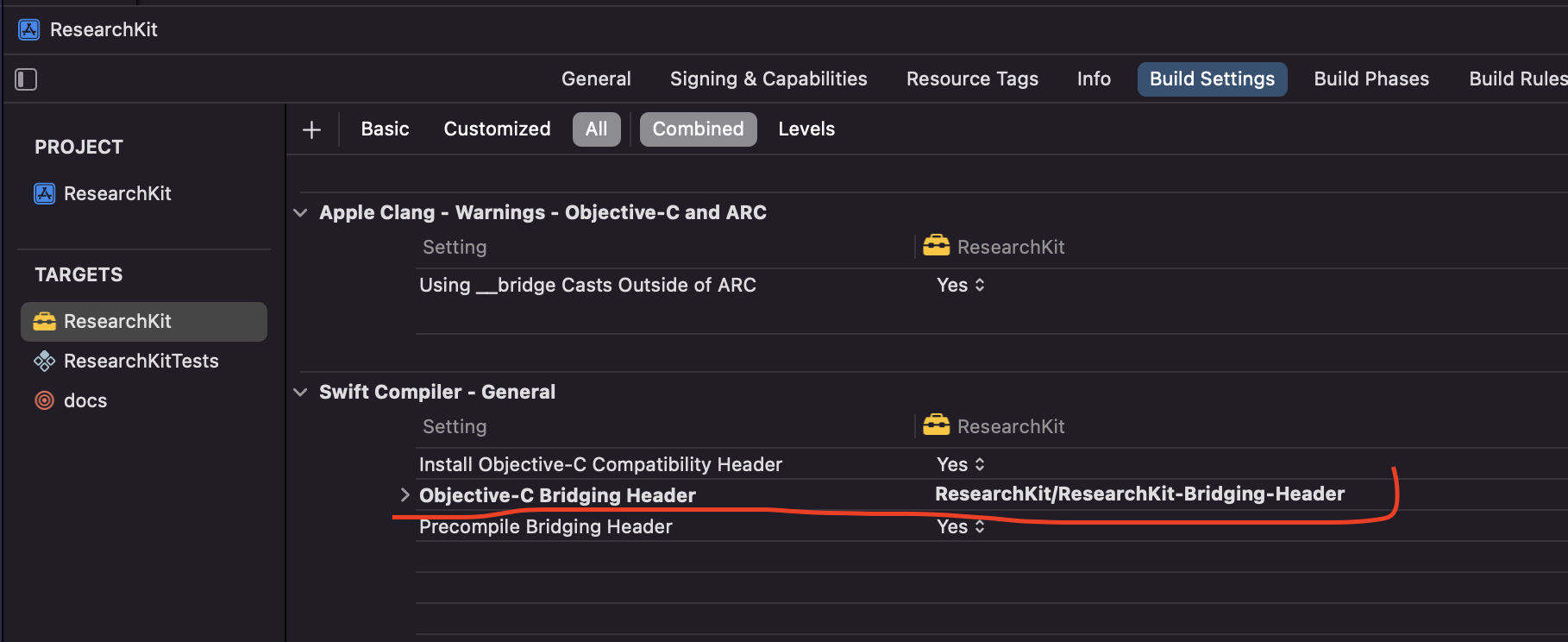Select the ResearchKit project blueprint icon

coord(45,193)
